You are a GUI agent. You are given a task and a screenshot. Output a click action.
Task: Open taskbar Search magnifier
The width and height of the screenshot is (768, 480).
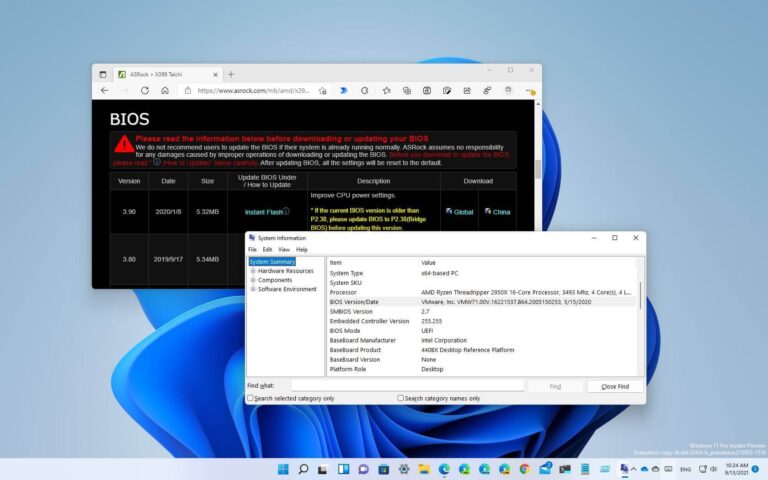[303, 469]
